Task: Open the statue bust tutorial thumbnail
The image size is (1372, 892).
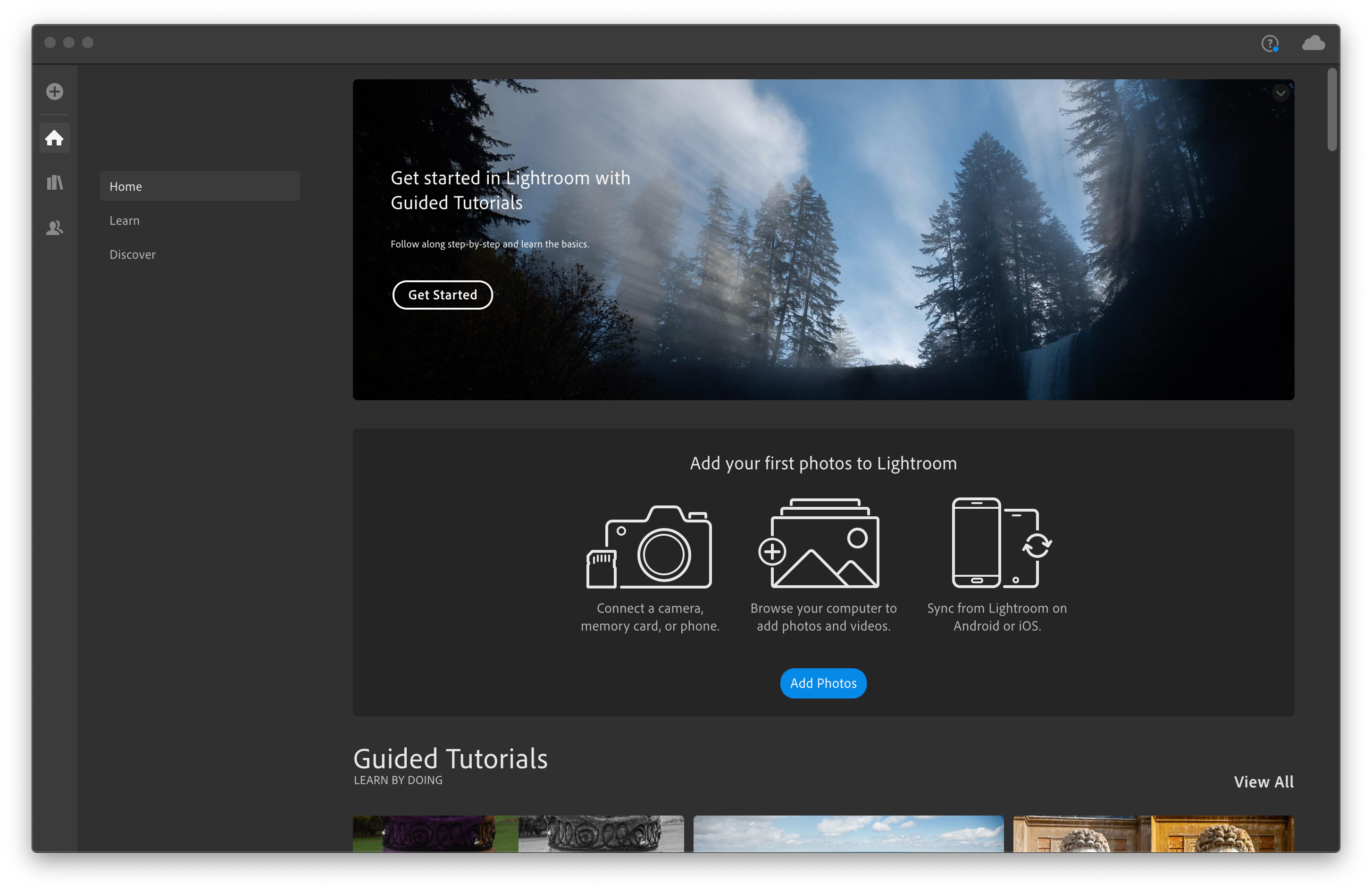Action: (x=1154, y=834)
